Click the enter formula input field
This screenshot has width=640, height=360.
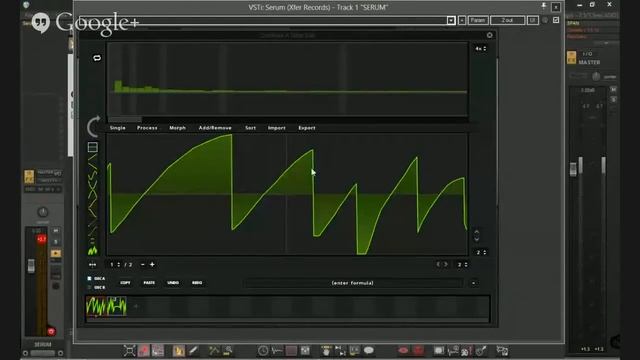[x=353, y=283]
